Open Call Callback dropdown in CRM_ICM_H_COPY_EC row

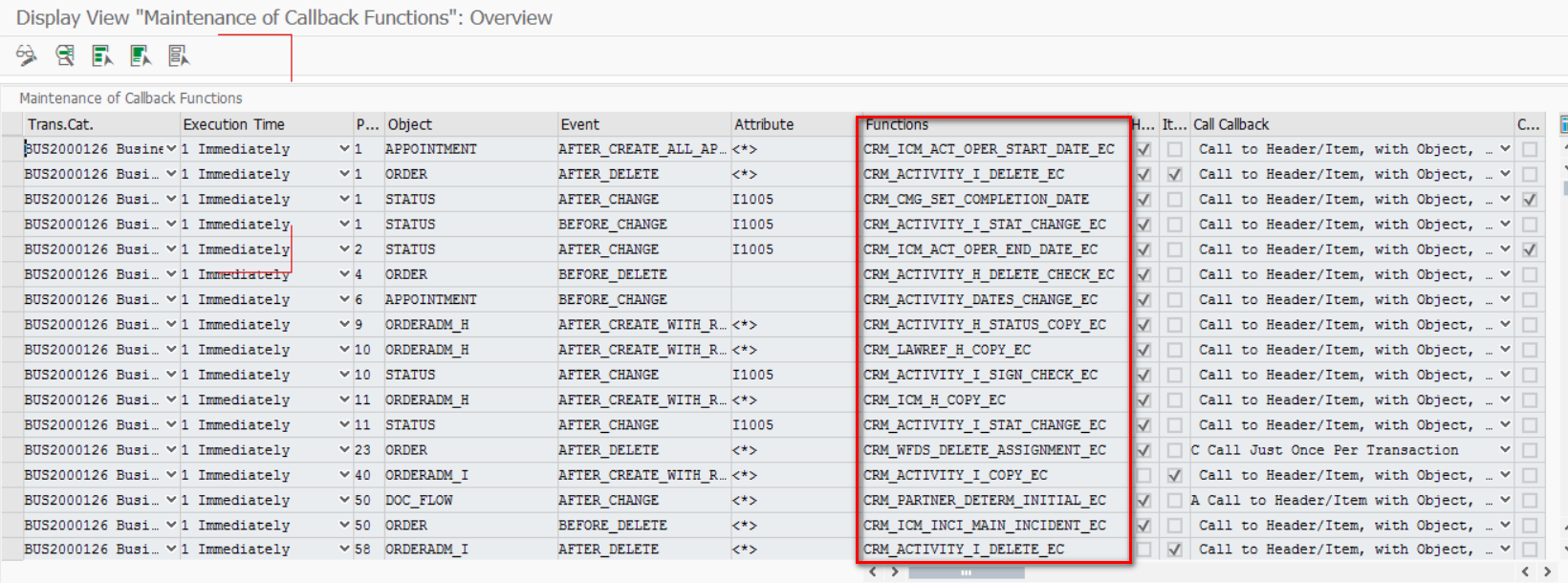tap(1505, 399)
